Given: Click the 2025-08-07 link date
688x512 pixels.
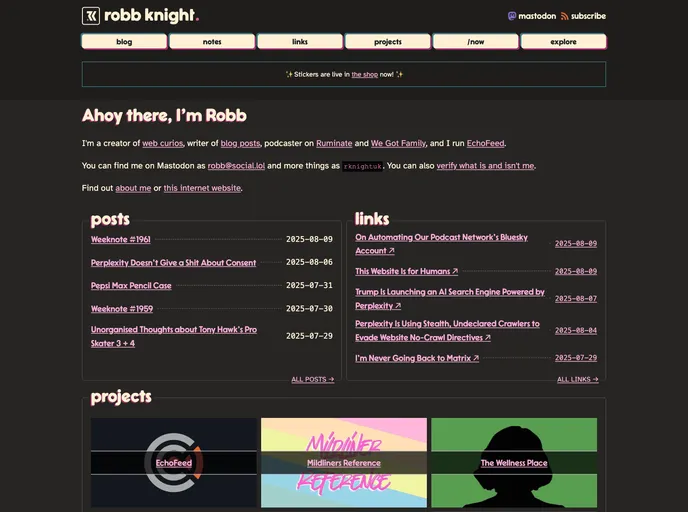Looking at the screenshot, I should (576, 298).
